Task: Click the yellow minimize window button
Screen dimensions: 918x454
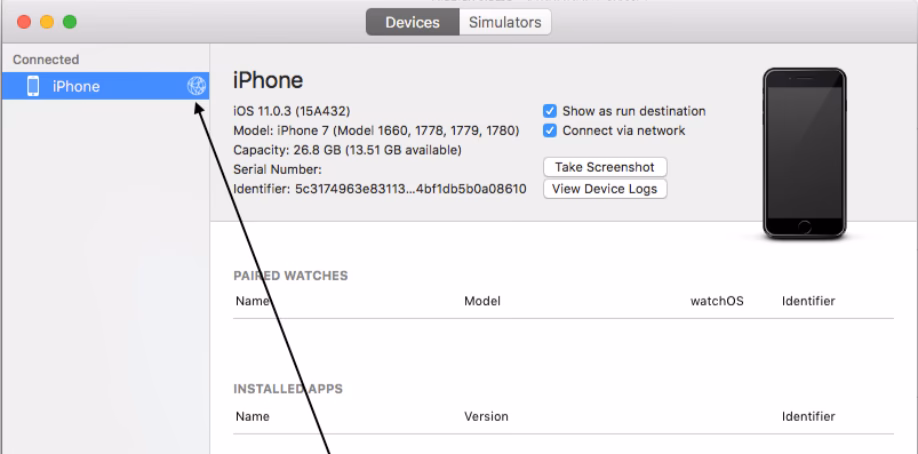Action: pos(46,21)
